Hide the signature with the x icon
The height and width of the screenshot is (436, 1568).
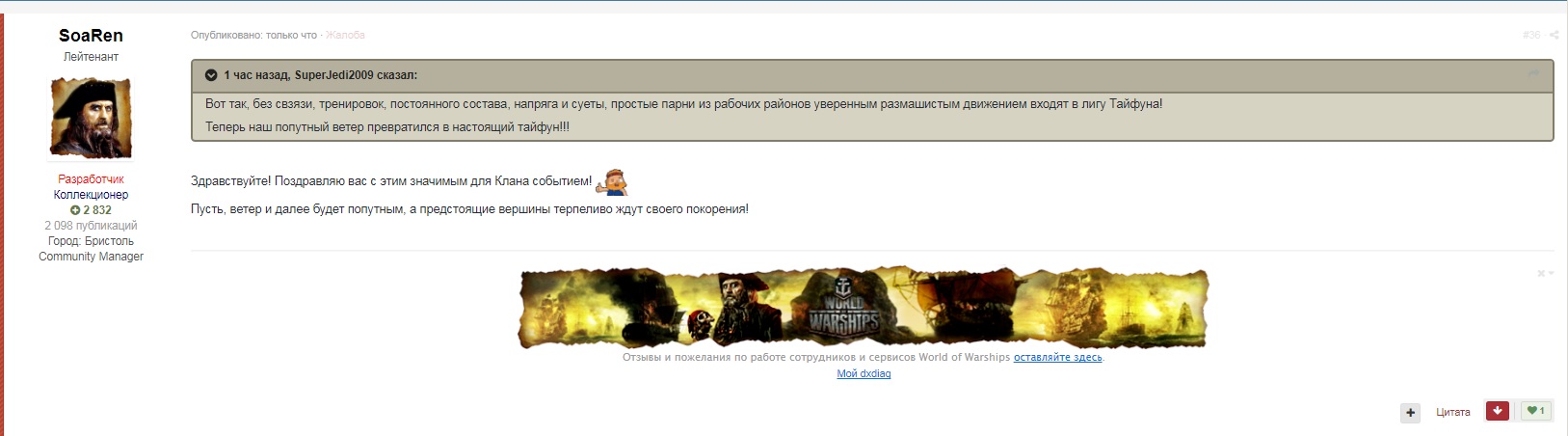(1541, 274)
